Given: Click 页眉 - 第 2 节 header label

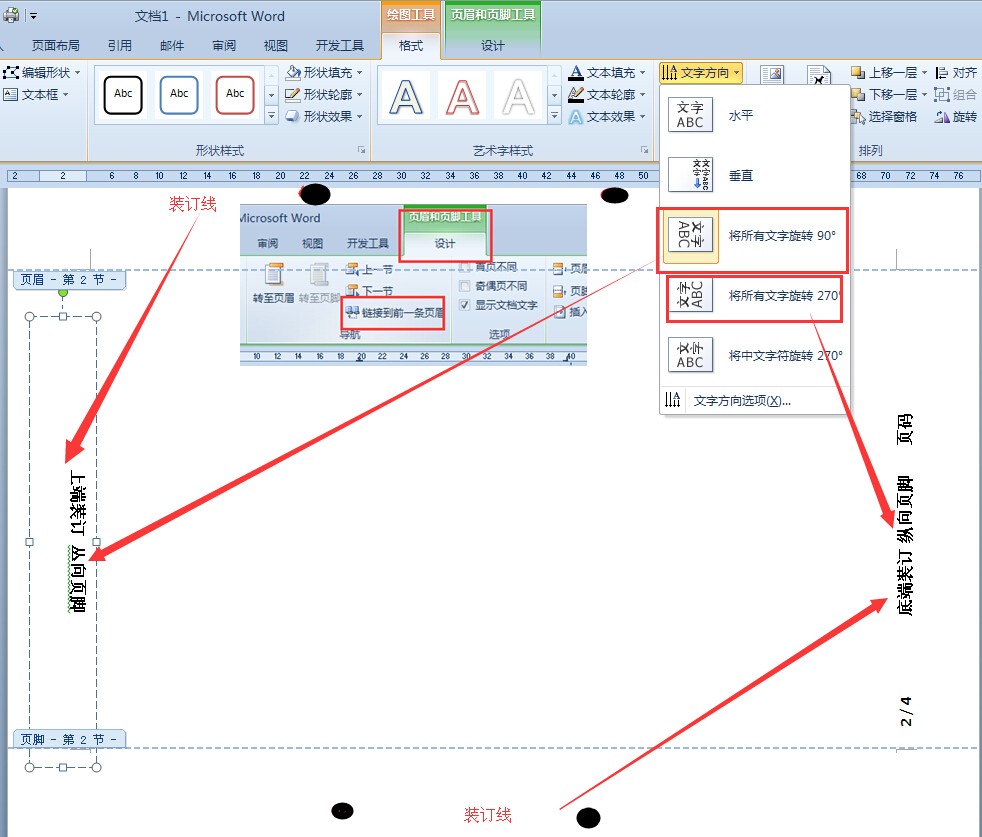Looking at the screenshot, I should point(69,279).
